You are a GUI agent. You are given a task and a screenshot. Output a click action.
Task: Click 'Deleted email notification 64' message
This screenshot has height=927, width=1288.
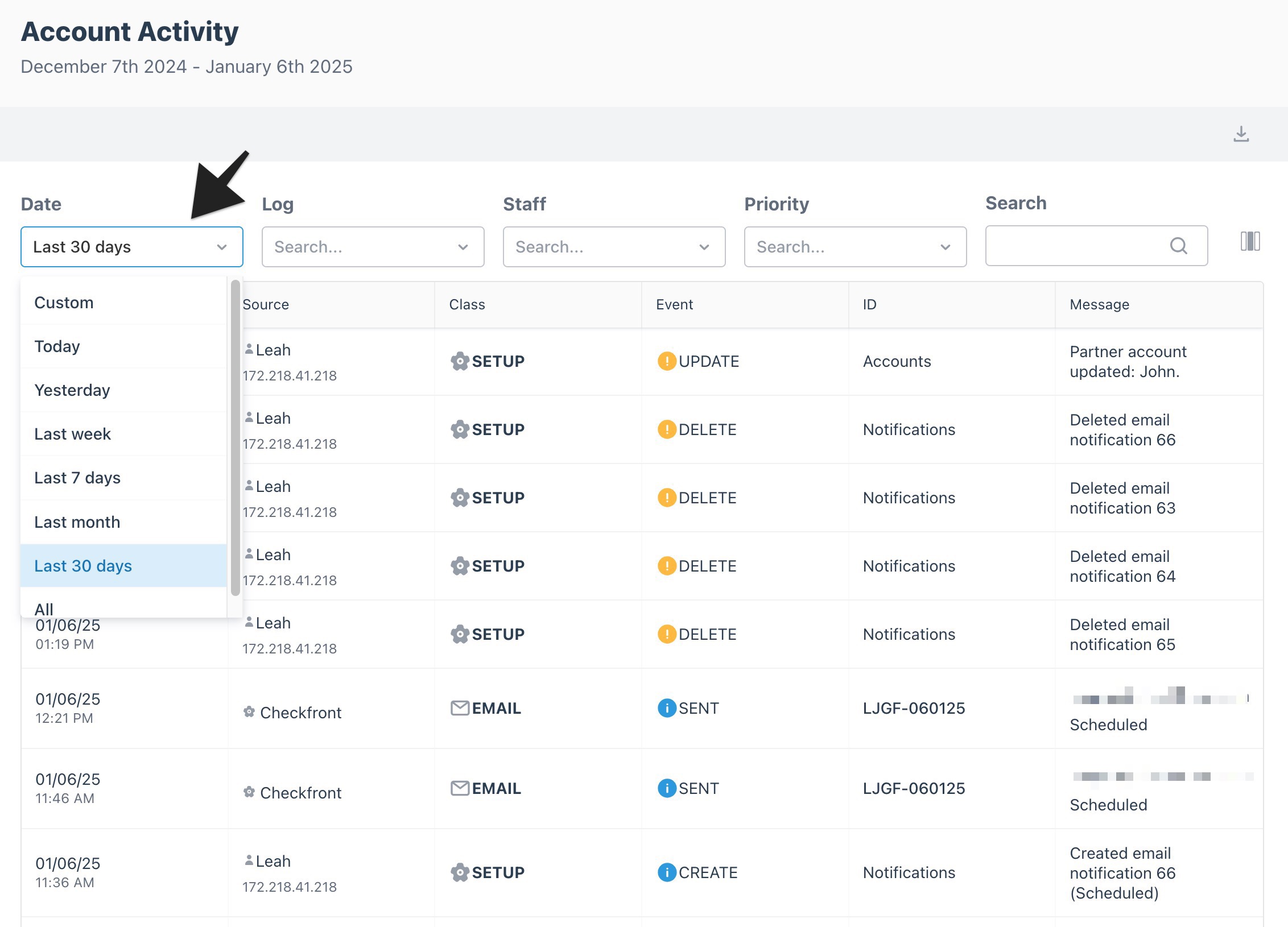coord(1122,566)
